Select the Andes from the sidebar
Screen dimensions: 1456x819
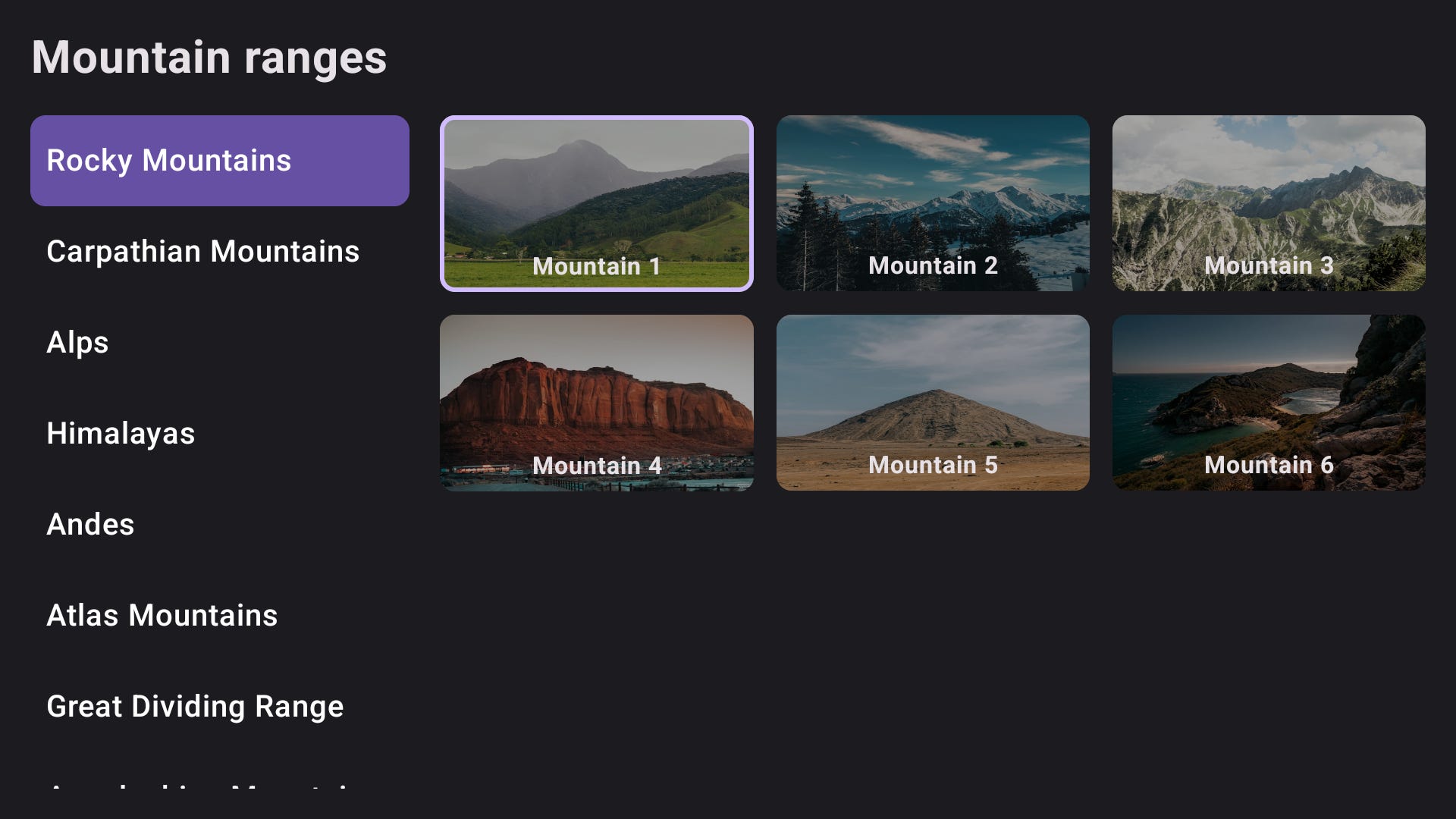click(90, 524)
